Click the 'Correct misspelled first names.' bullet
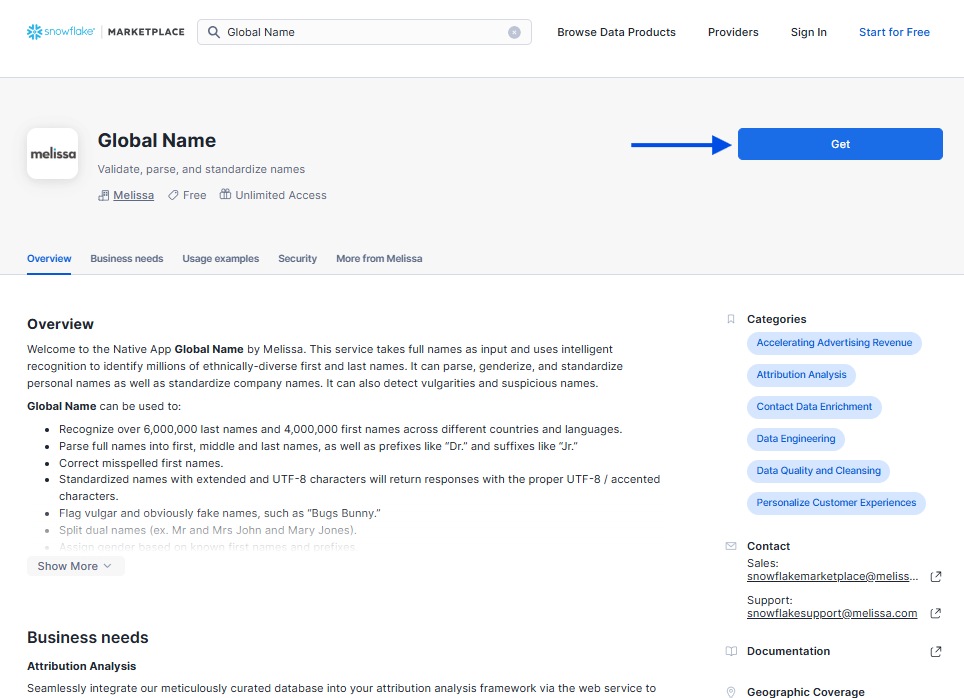The width and height of the screenshot is (964, 698). (x=141, y=463)
